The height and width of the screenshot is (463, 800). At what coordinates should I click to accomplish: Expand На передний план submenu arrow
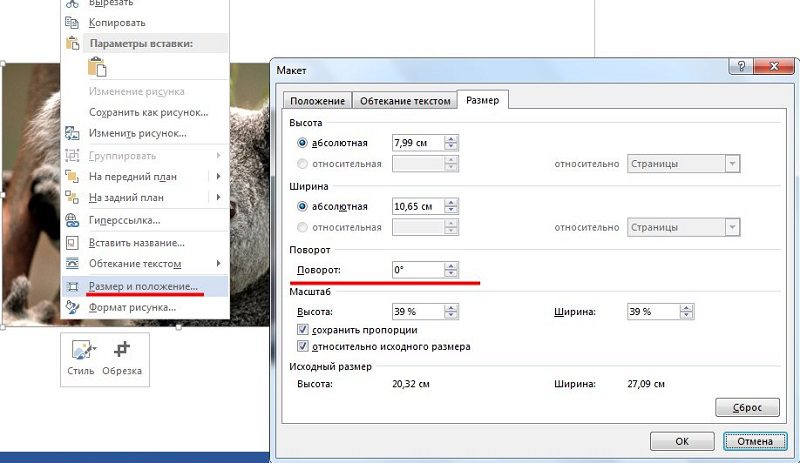[x=218, y=177]
